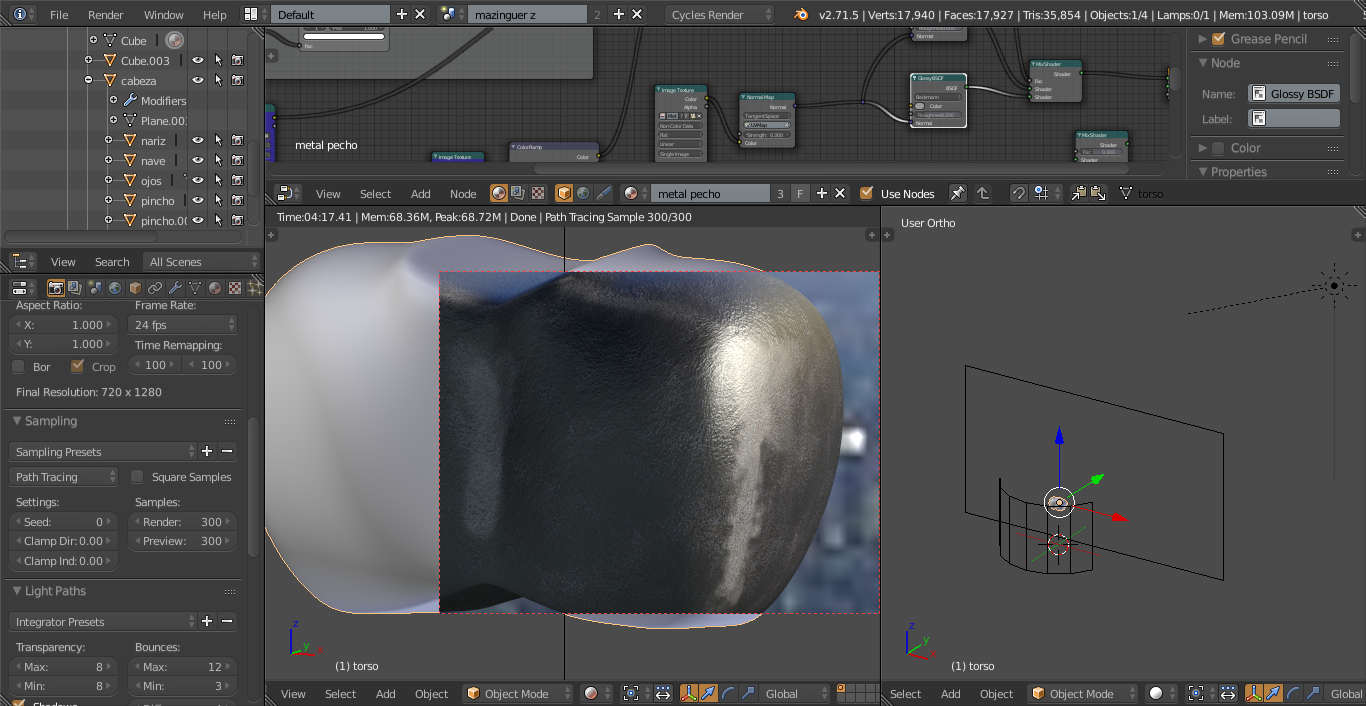Open the Path Tracing integrator dropdown
The width and height of the screenshot is (1366, 706).
click(x=64, y=477)
